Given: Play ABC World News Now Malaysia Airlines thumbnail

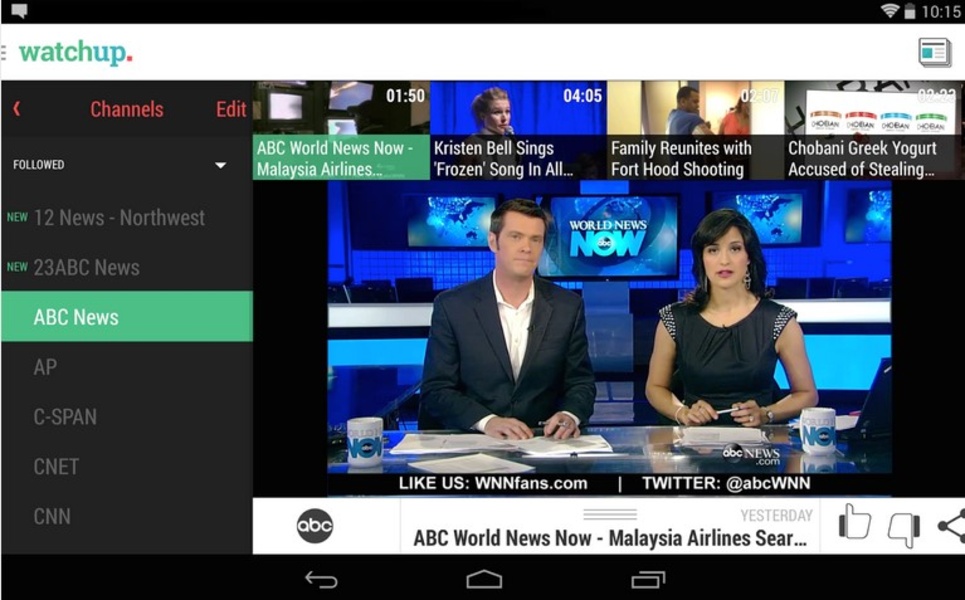Looking at the screenshot, I should coord(341,130).
